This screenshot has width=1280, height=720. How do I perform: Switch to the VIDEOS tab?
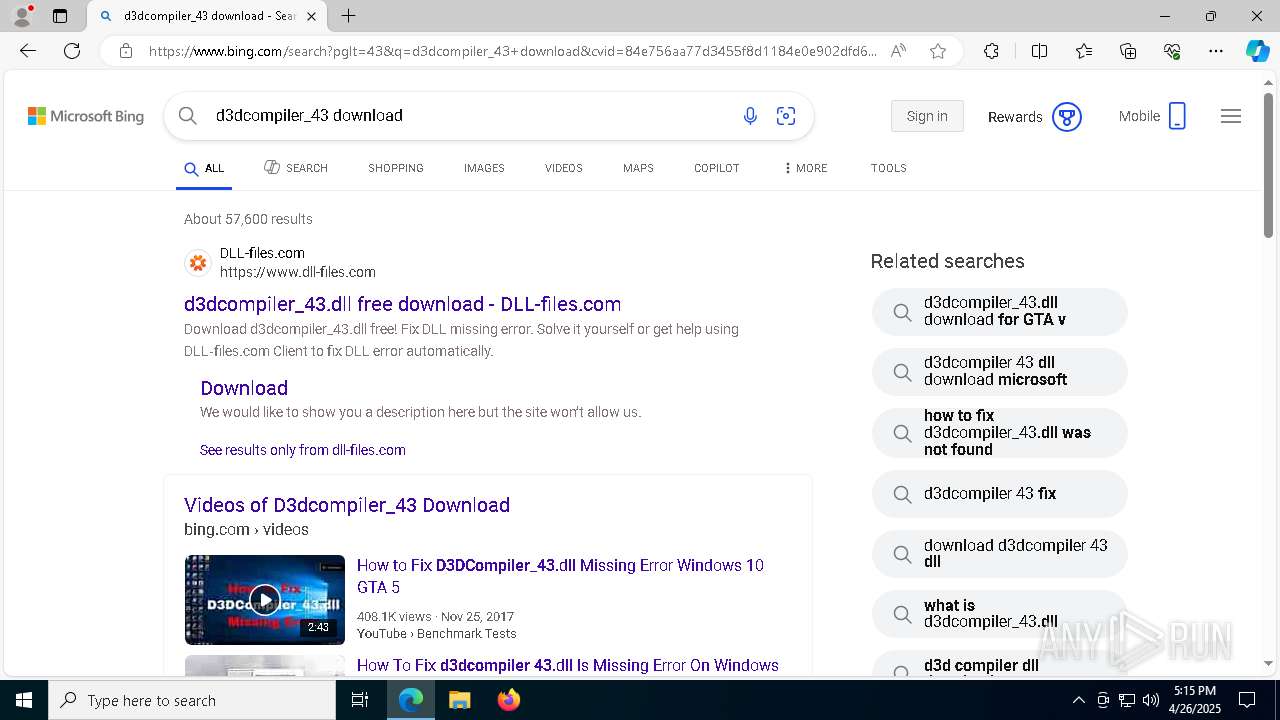click(x=564, y=168)
